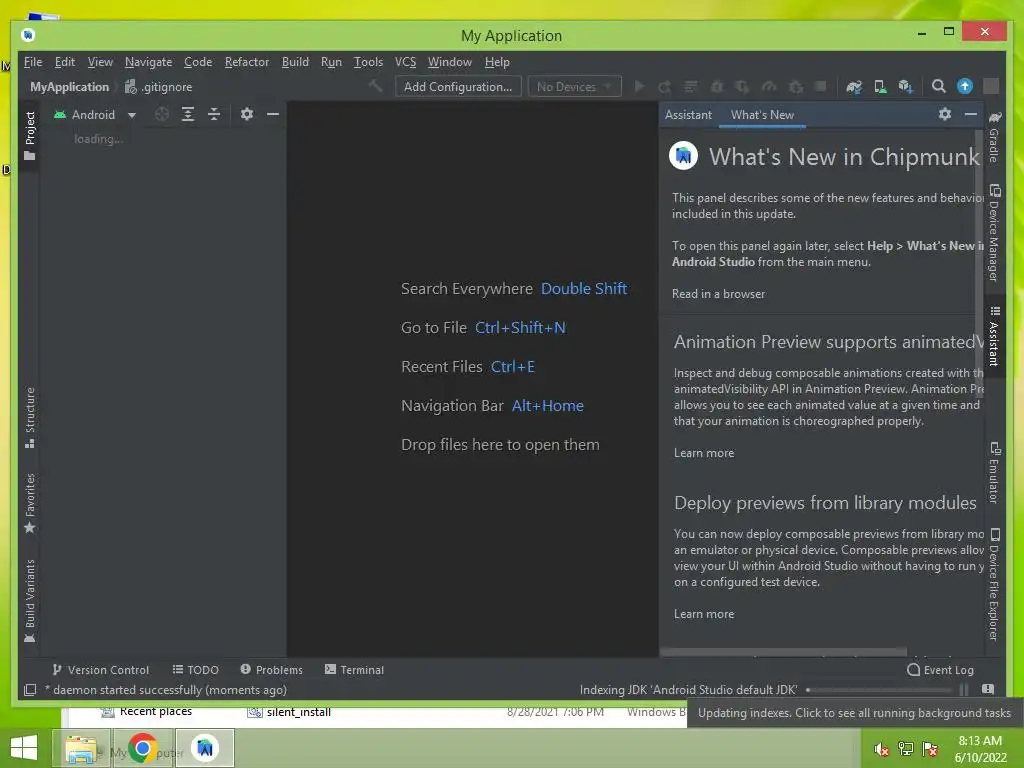This screenshot has height=768, width=1024.
Task: Open SDK Manager toolbar icon
Action: tap(905, 86)
